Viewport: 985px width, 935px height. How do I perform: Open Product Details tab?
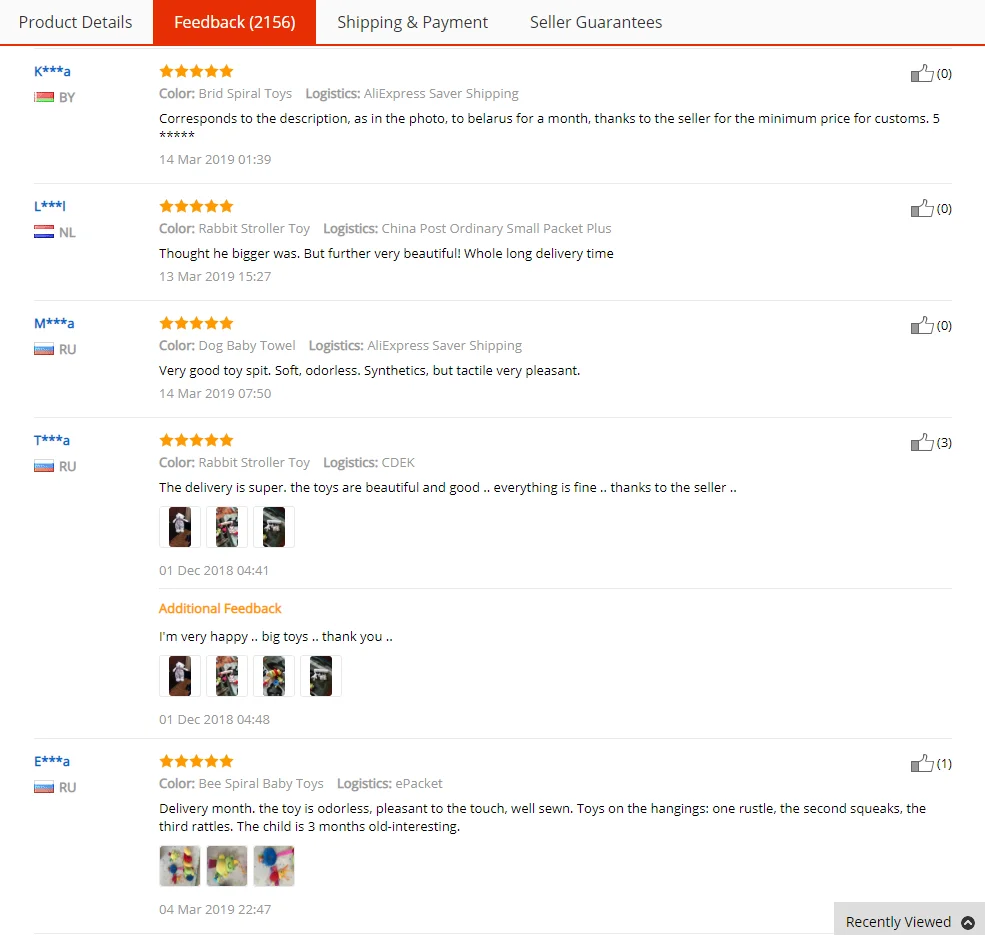click(x=75, y=22)
